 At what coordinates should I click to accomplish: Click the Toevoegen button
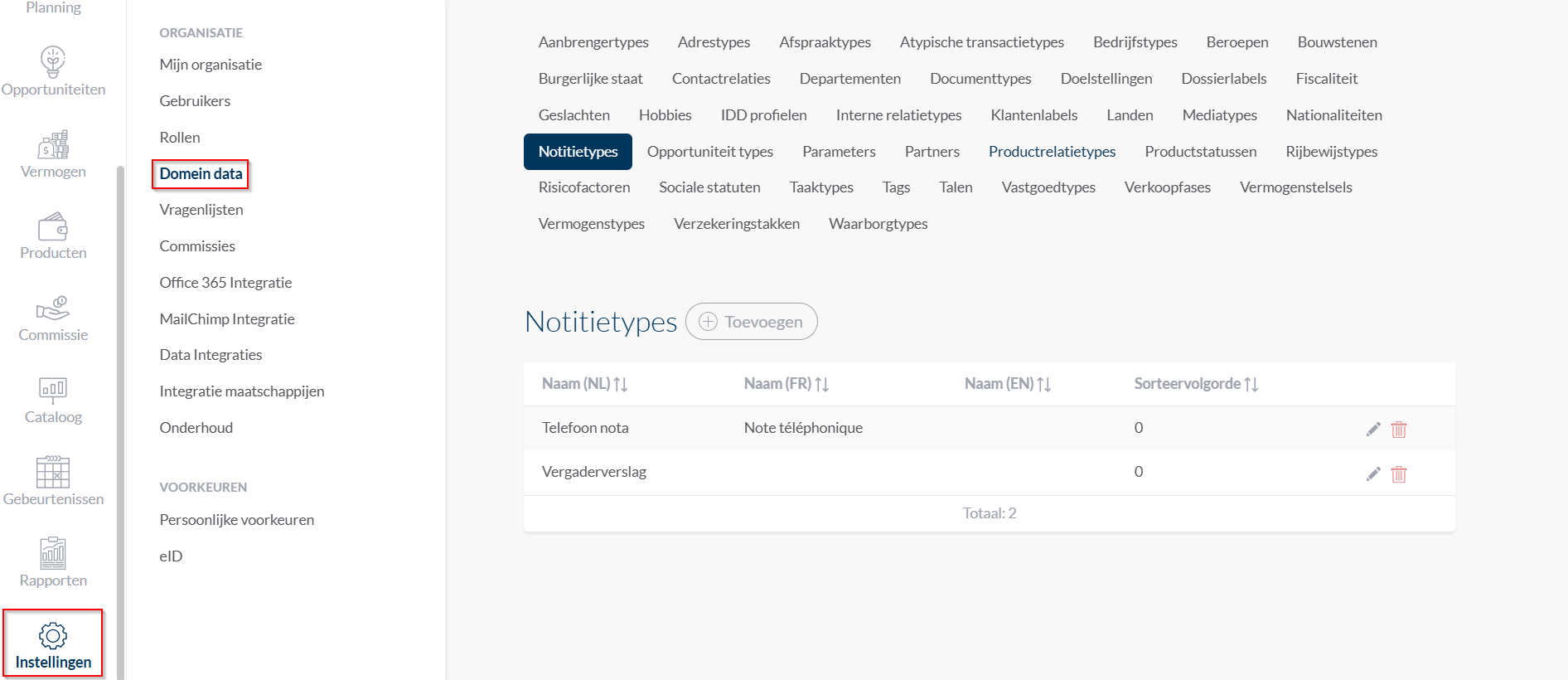[752, 322]
